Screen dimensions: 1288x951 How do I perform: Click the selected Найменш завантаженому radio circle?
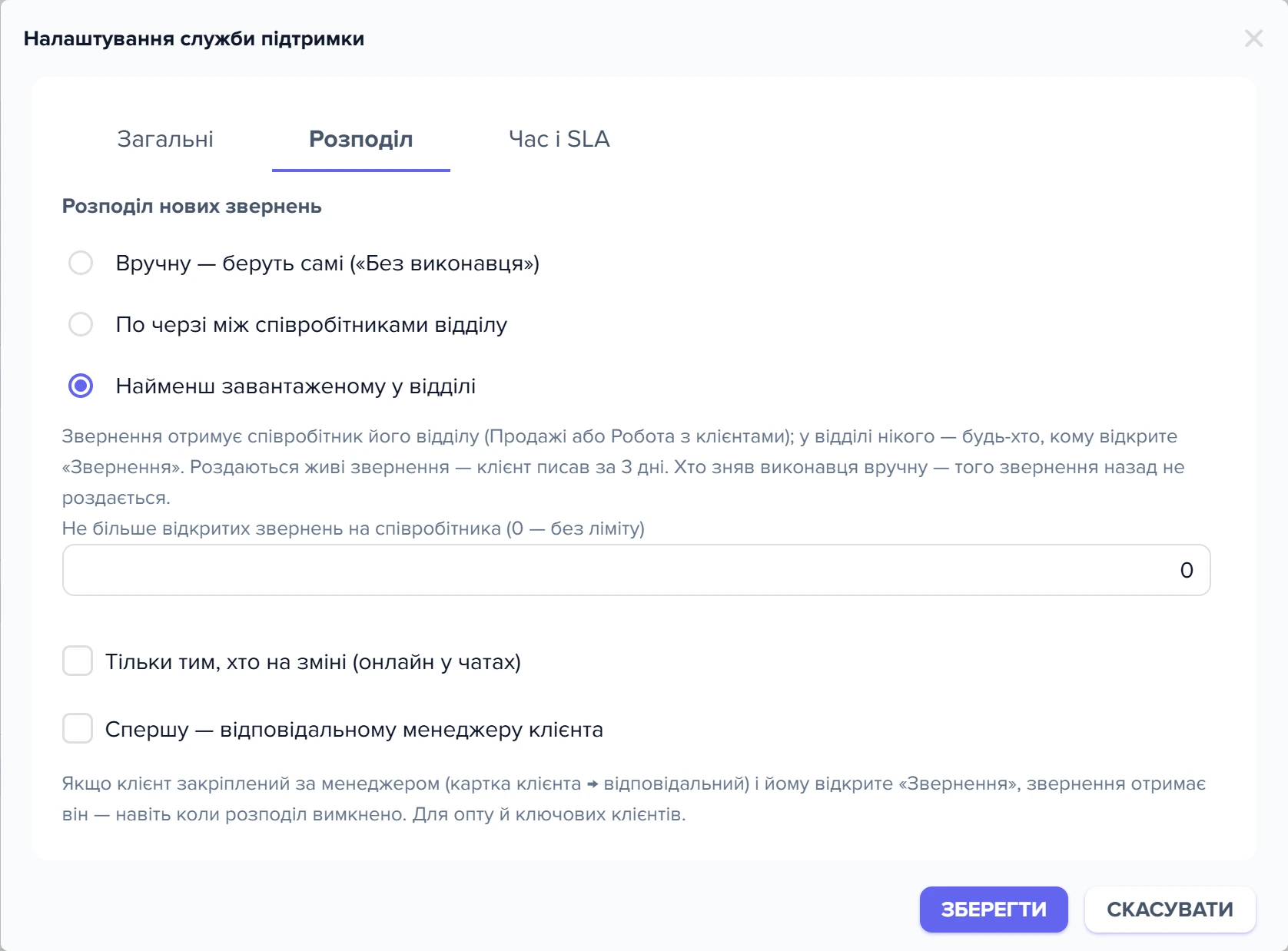81,386
